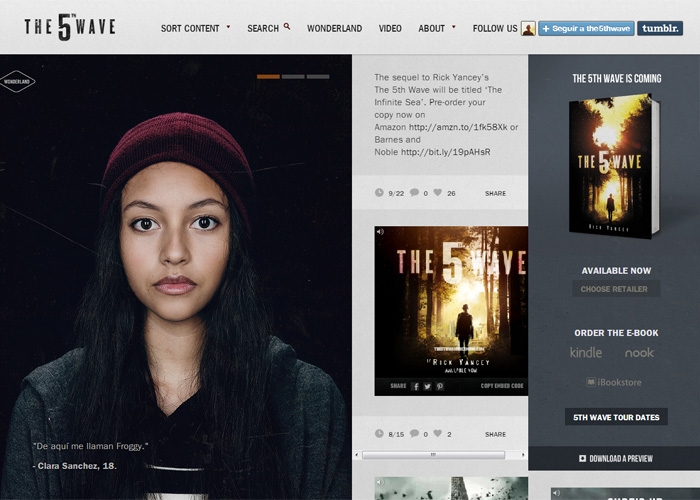Click the speaker icon on the gray video thumbnail
The image size is (700, 500).
tap(380, 482)
